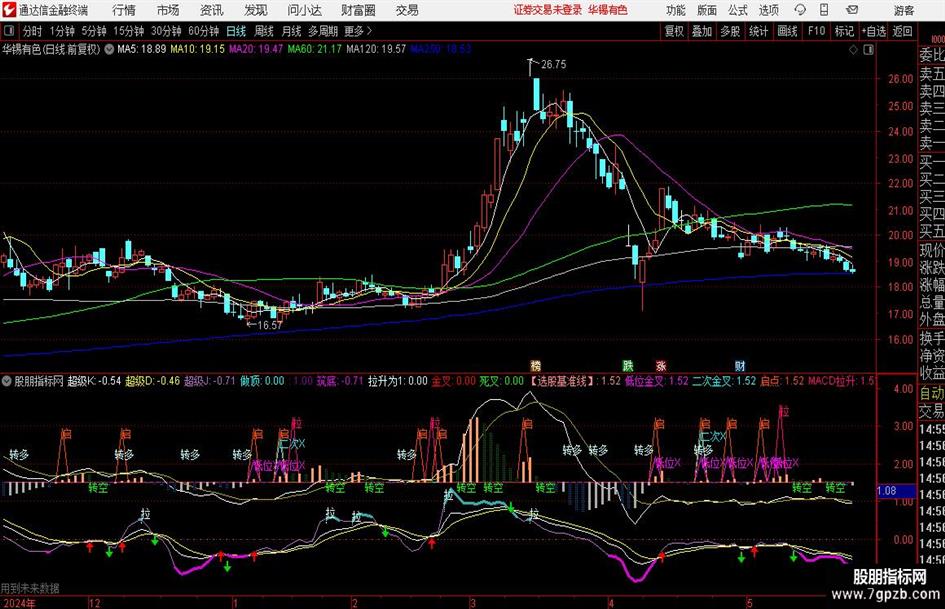Open the 公式 menu

click(737, 10)
